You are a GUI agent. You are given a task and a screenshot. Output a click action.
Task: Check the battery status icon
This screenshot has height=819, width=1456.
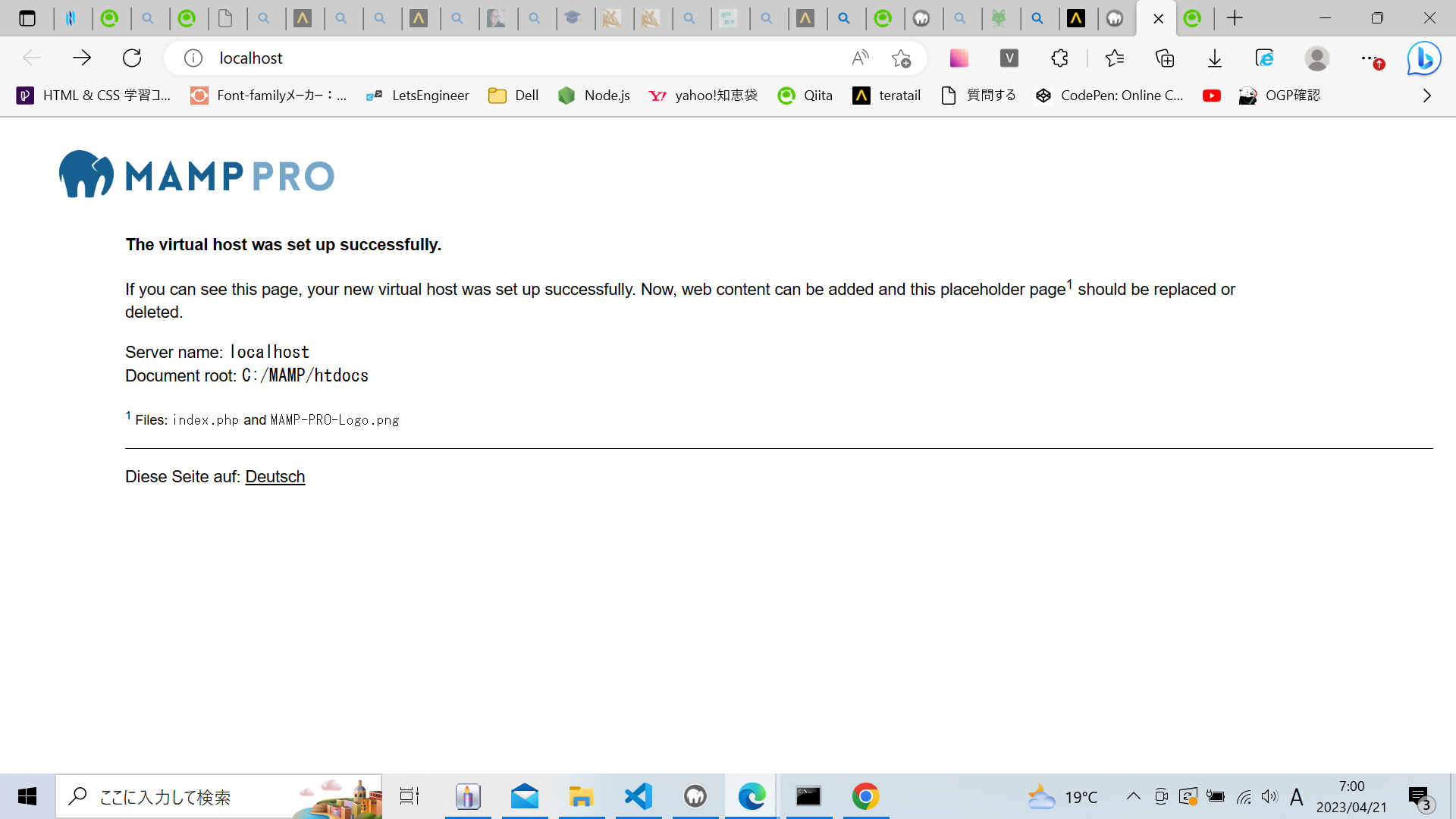point(1216,796)
